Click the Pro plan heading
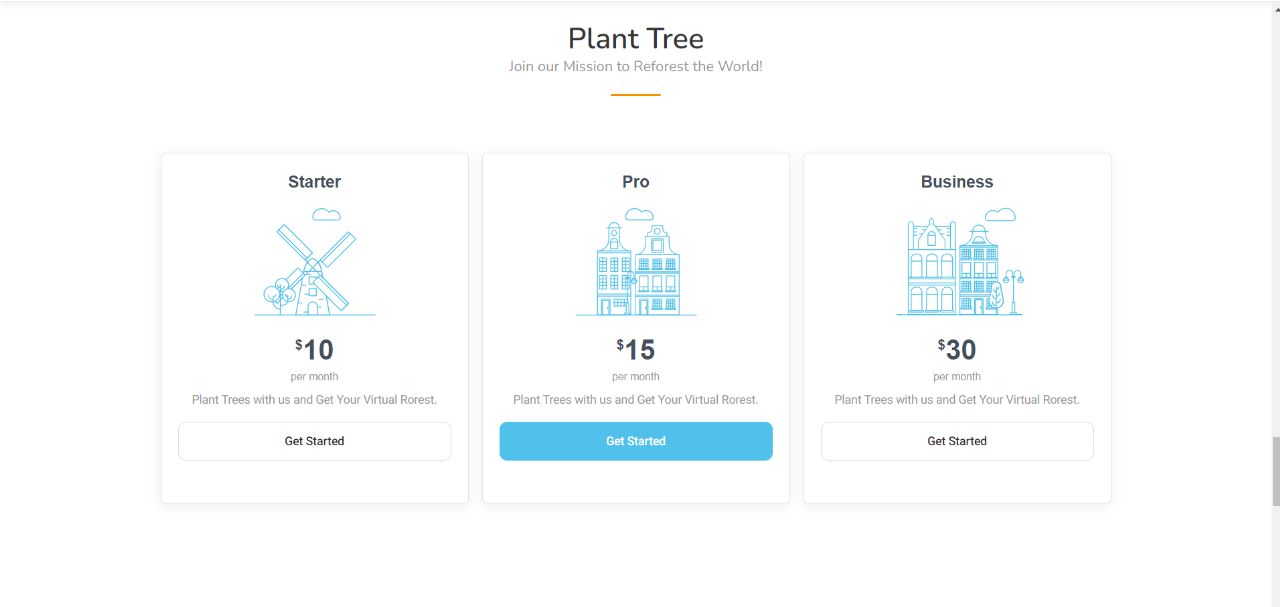This screenshot has width=1280, height=607. pyautogui.click(x=636, y=182)
